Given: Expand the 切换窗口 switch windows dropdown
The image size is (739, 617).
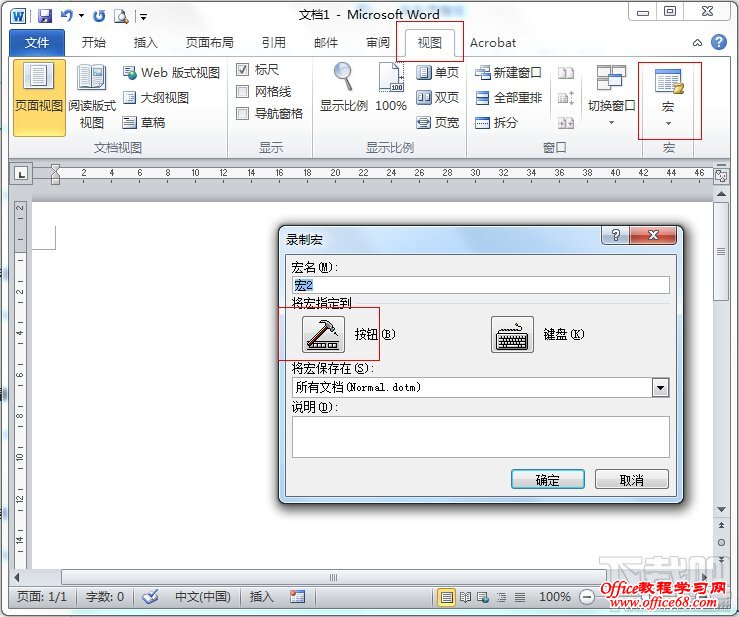Looking at the screenshot, I should (x=611, y=123).
